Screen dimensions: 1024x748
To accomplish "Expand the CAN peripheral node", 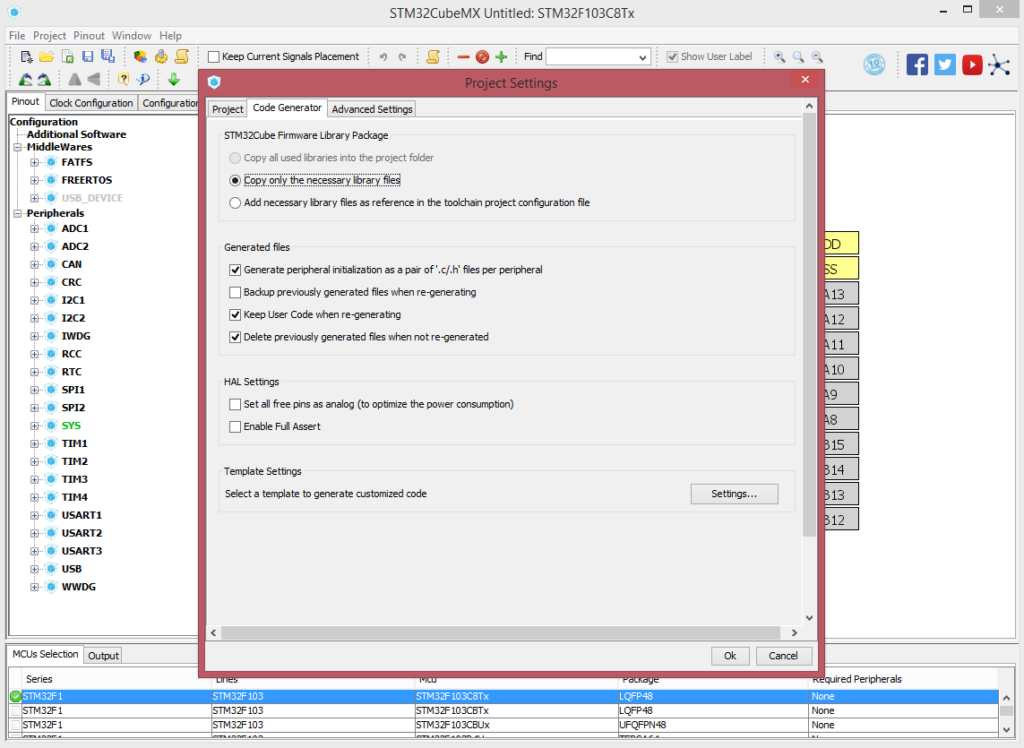I will pos(35,265).
